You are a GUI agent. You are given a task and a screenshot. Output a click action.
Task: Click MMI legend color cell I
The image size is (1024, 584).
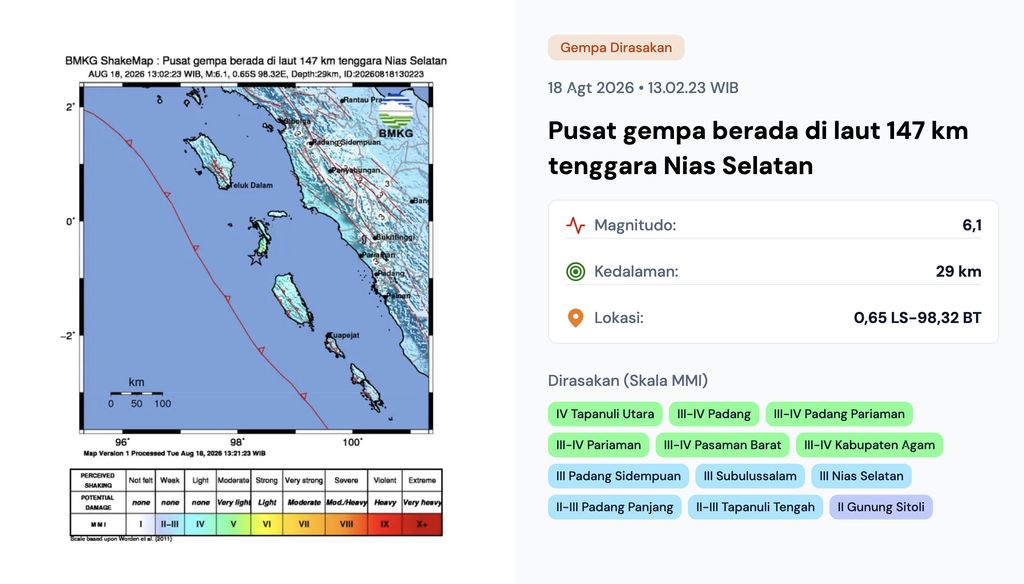[140, 524]
